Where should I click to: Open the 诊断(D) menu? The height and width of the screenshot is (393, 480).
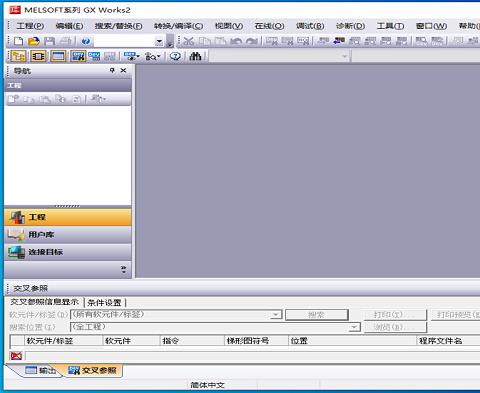[350, 26]
